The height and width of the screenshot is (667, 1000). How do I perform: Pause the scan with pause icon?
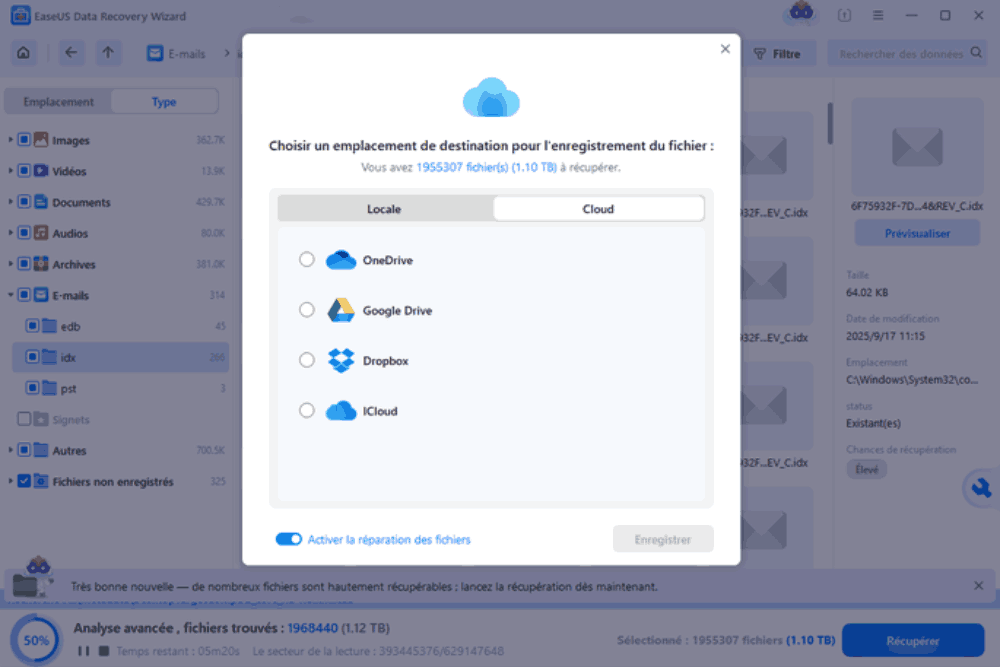84,651
